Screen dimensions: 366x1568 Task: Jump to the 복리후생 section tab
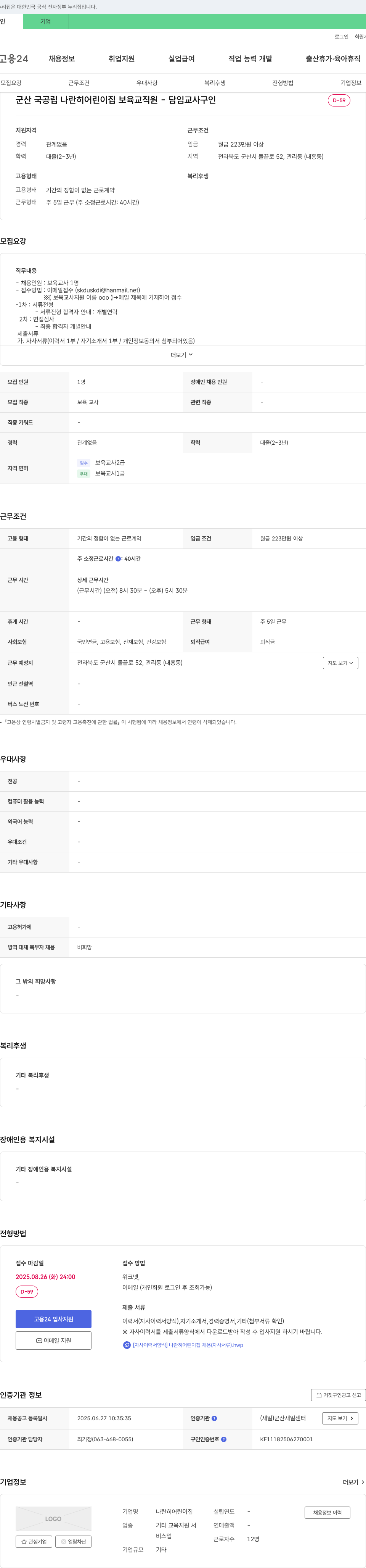(215, 83)
